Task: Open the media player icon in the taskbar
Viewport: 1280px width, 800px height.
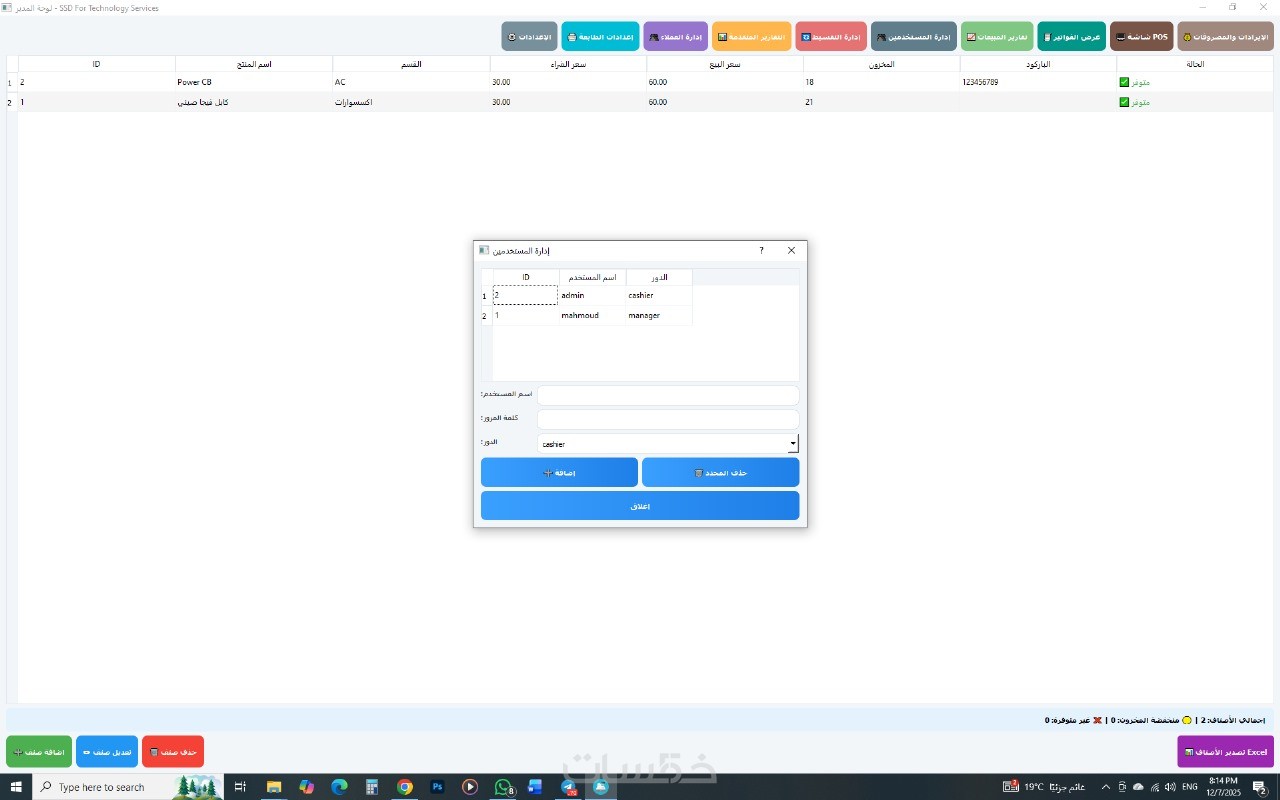Action: point(470,787)
